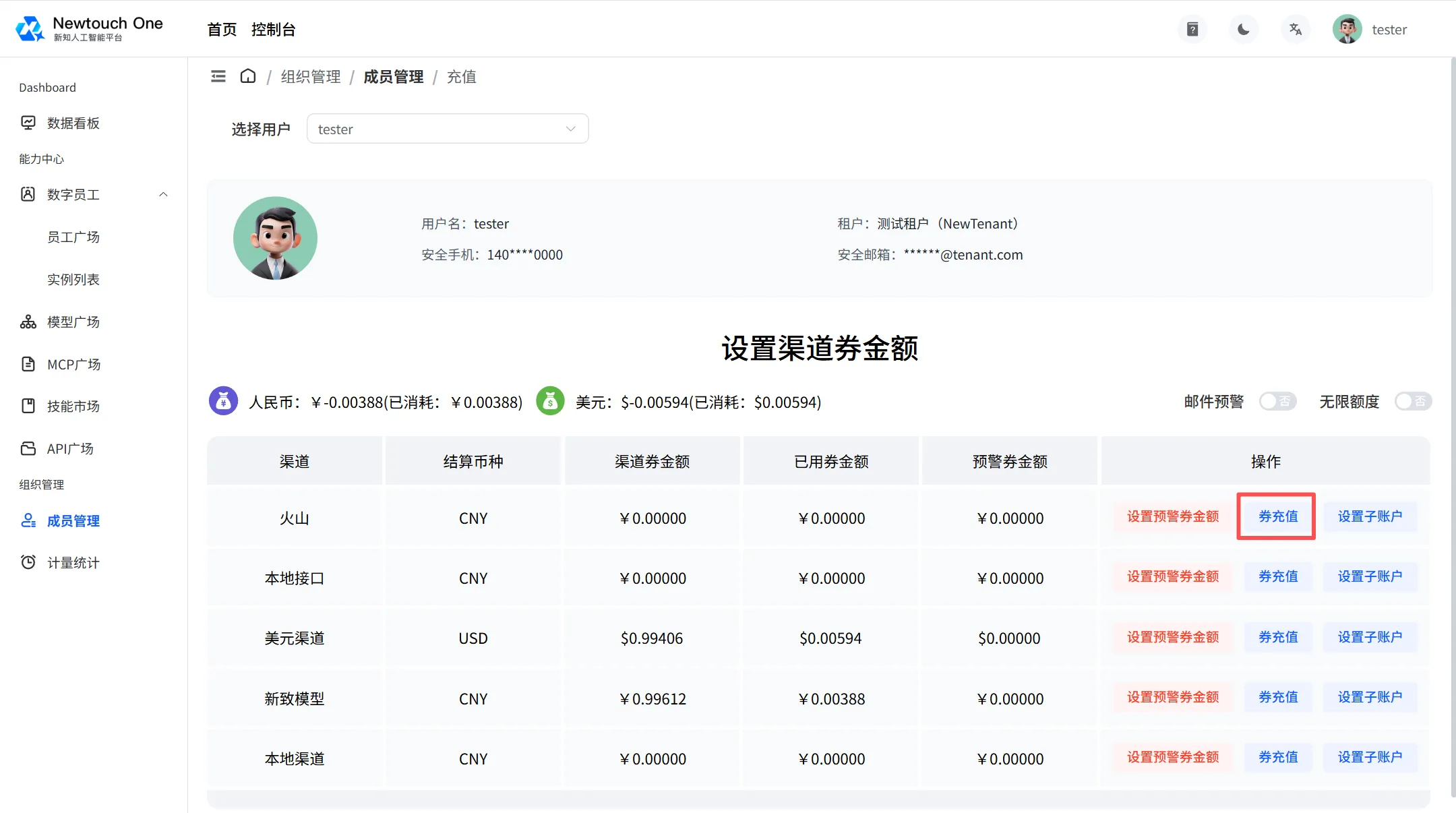Click 设置子账户 for 美元渠道 row
1456x813 pixels.
1370,637
